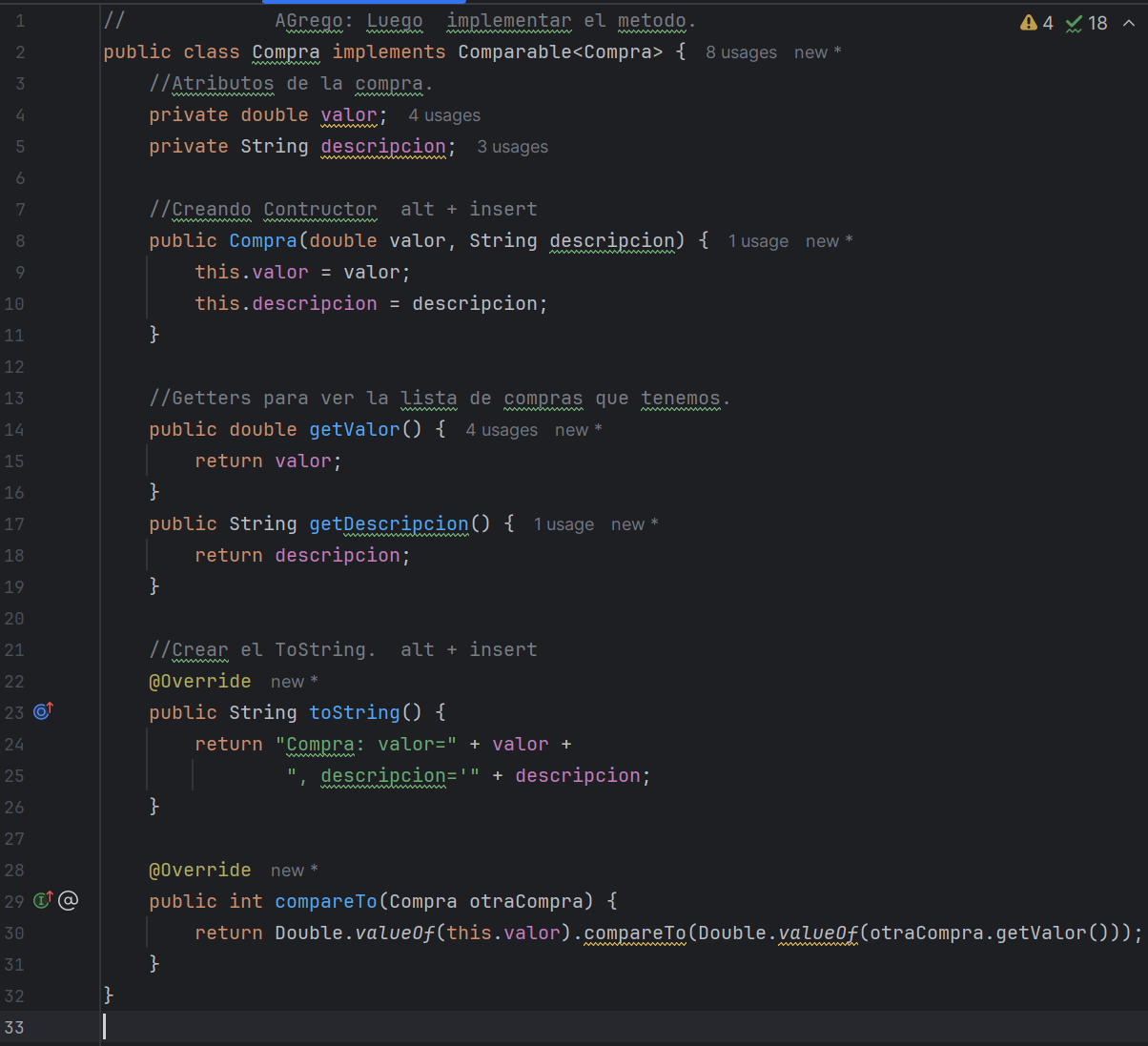1148x1046 pixels.
Task: Click the first Double.valueOf call on line 30
Action: coord(423,933)
